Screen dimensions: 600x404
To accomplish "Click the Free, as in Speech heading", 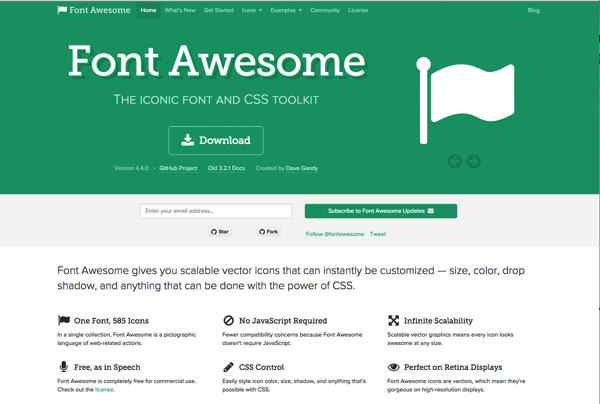I will (107, 367).
